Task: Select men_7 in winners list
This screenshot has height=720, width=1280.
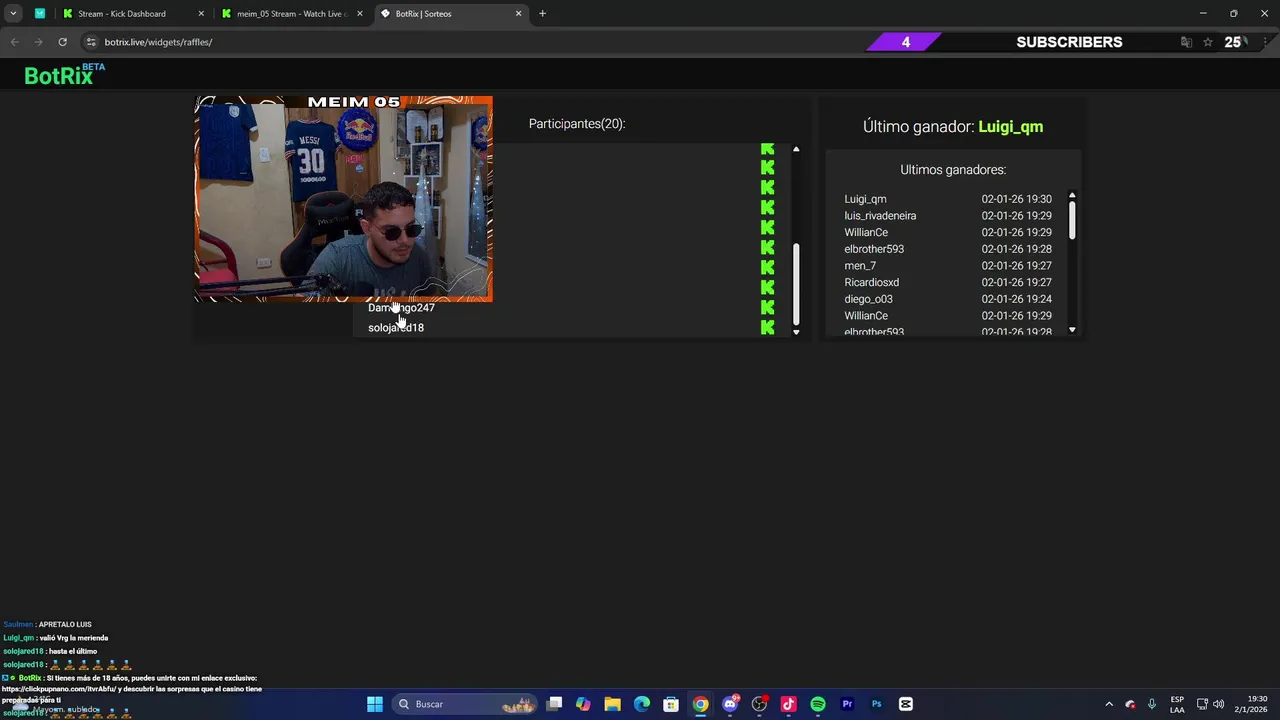Action: [x=860, y=266]
